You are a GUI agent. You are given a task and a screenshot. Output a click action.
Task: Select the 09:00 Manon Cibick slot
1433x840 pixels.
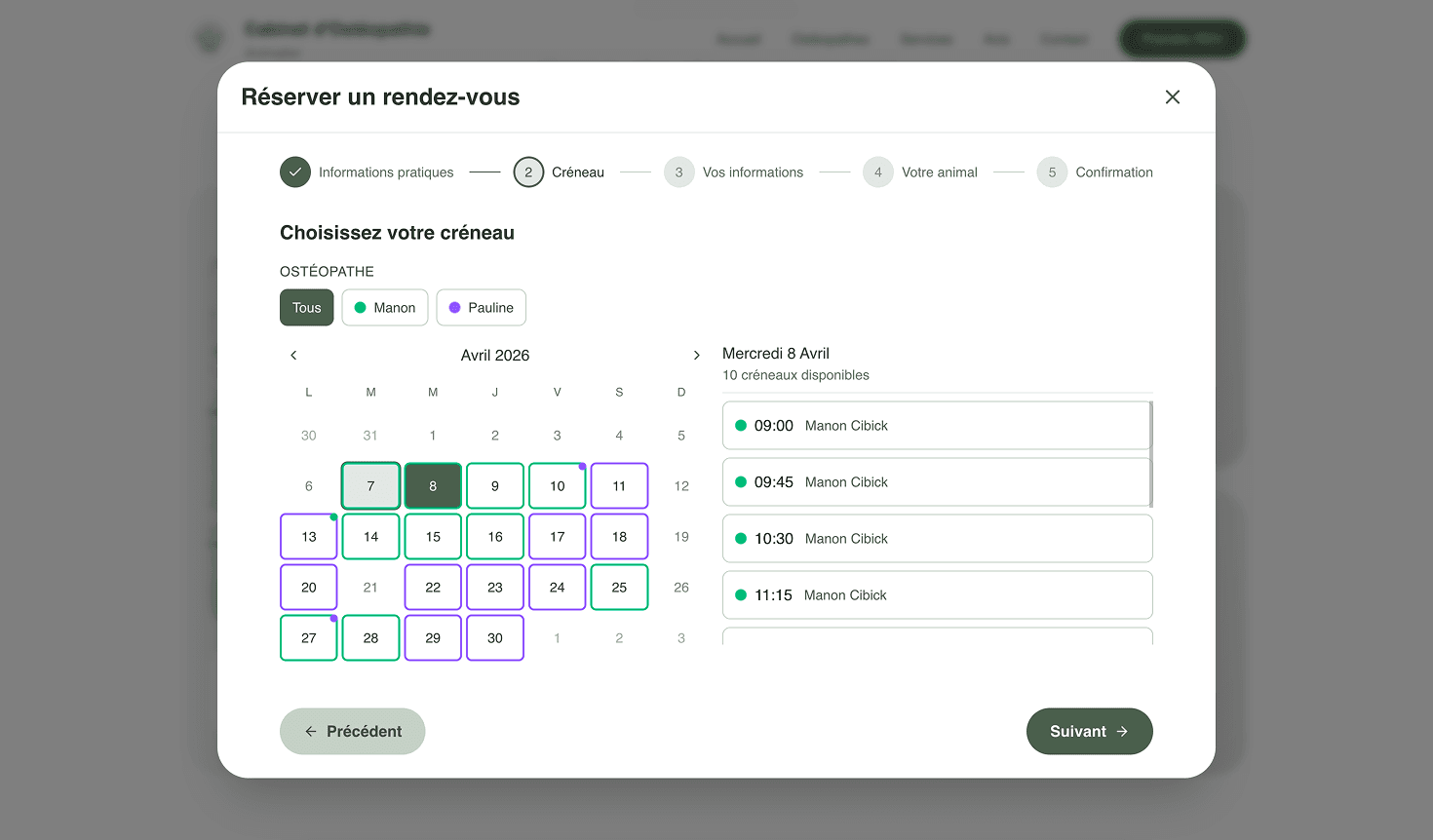pyautogui.click(x=936, y=426)
